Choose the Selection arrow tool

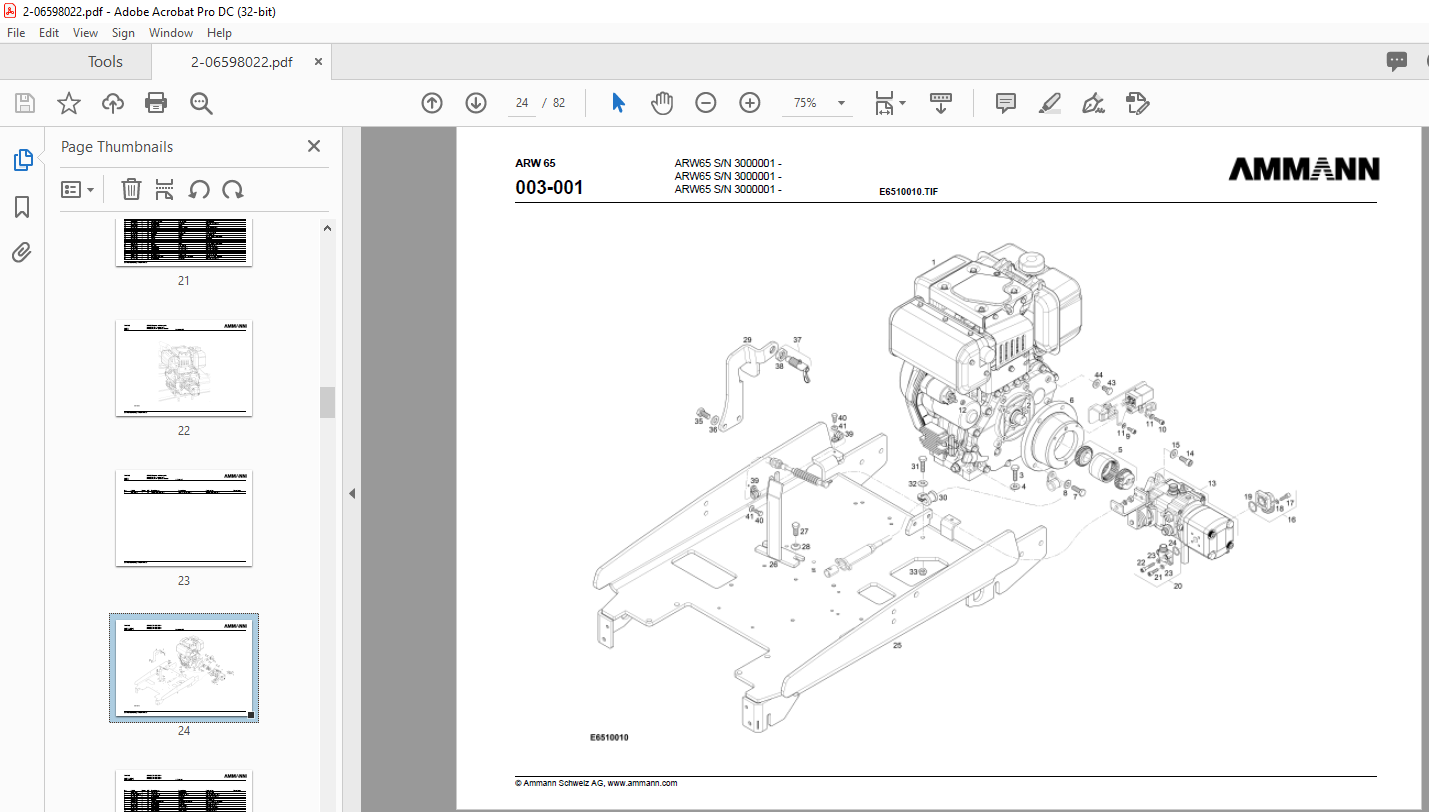(x=618, y=103)
